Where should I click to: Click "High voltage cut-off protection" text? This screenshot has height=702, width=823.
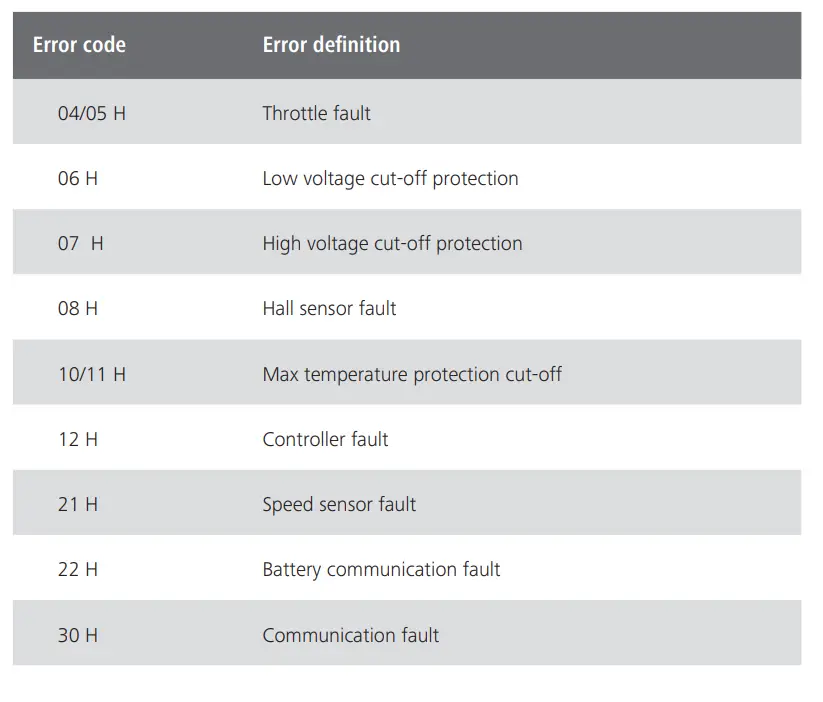click(x=392, y=244)
